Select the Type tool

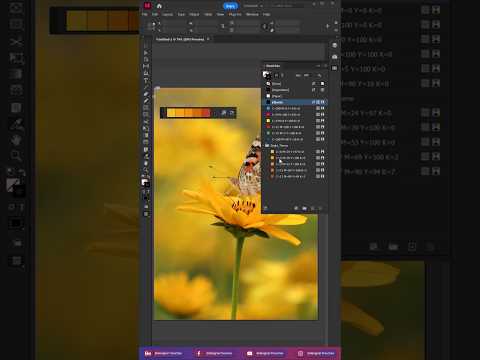pyautogui.click(x=146, y=81)
